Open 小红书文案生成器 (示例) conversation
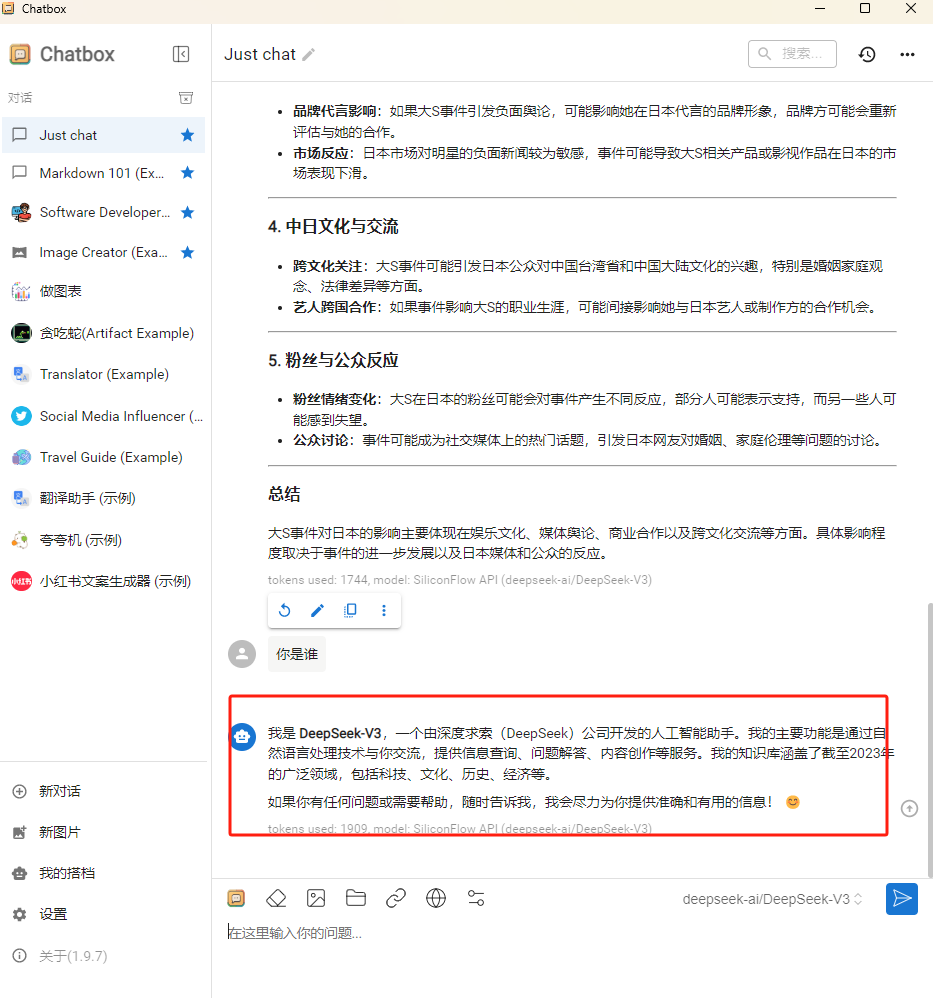This screenshot has width=933, height=998. tap(103, 581)
